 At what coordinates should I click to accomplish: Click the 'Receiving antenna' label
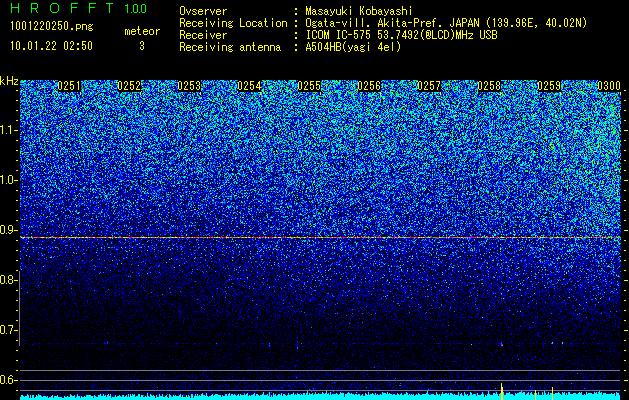tap(230, 47)
